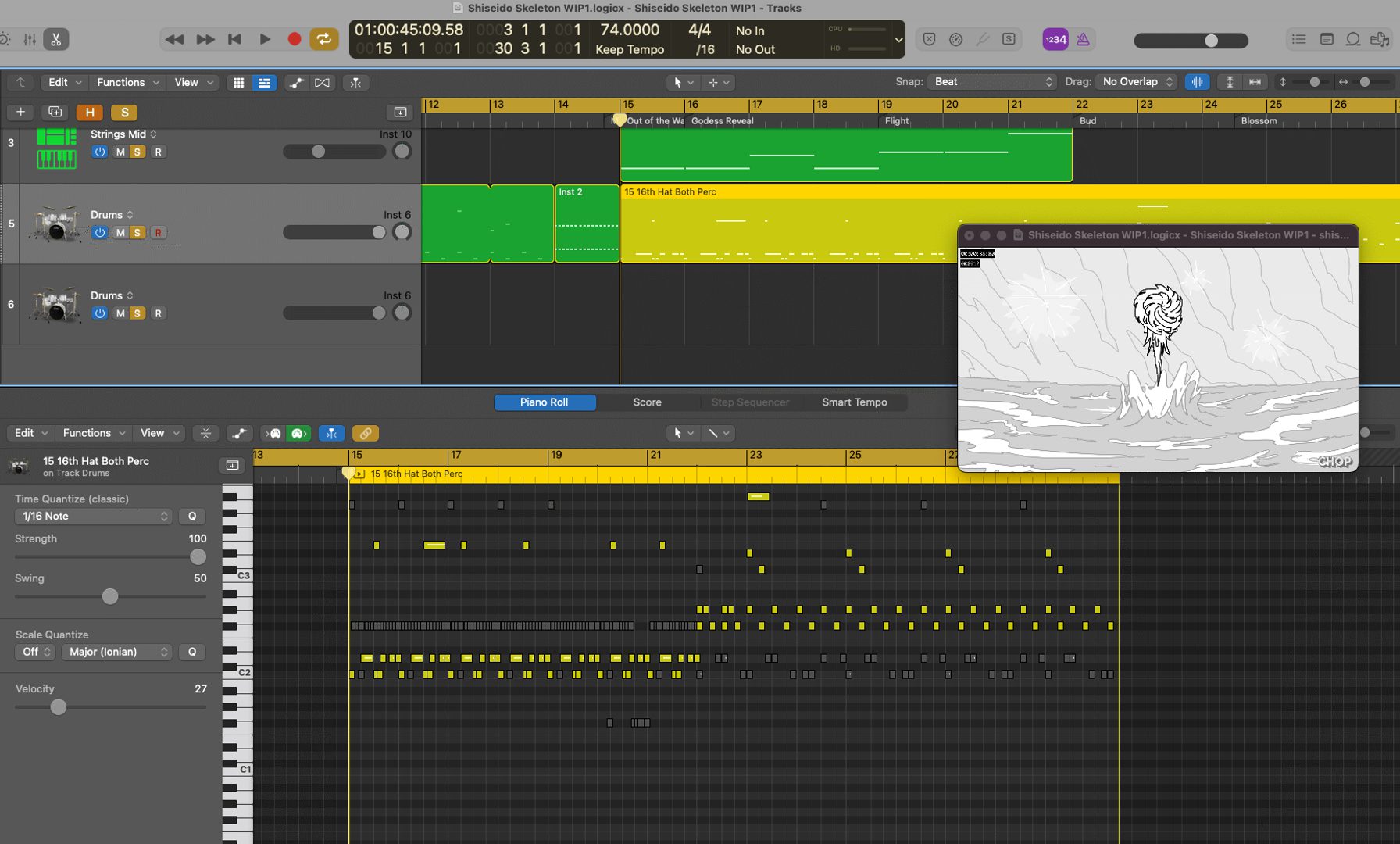Viewport: 1400px width, 844px height.
Task: Record-enable the Drums track 6
Action: click(x=158, y=313)
